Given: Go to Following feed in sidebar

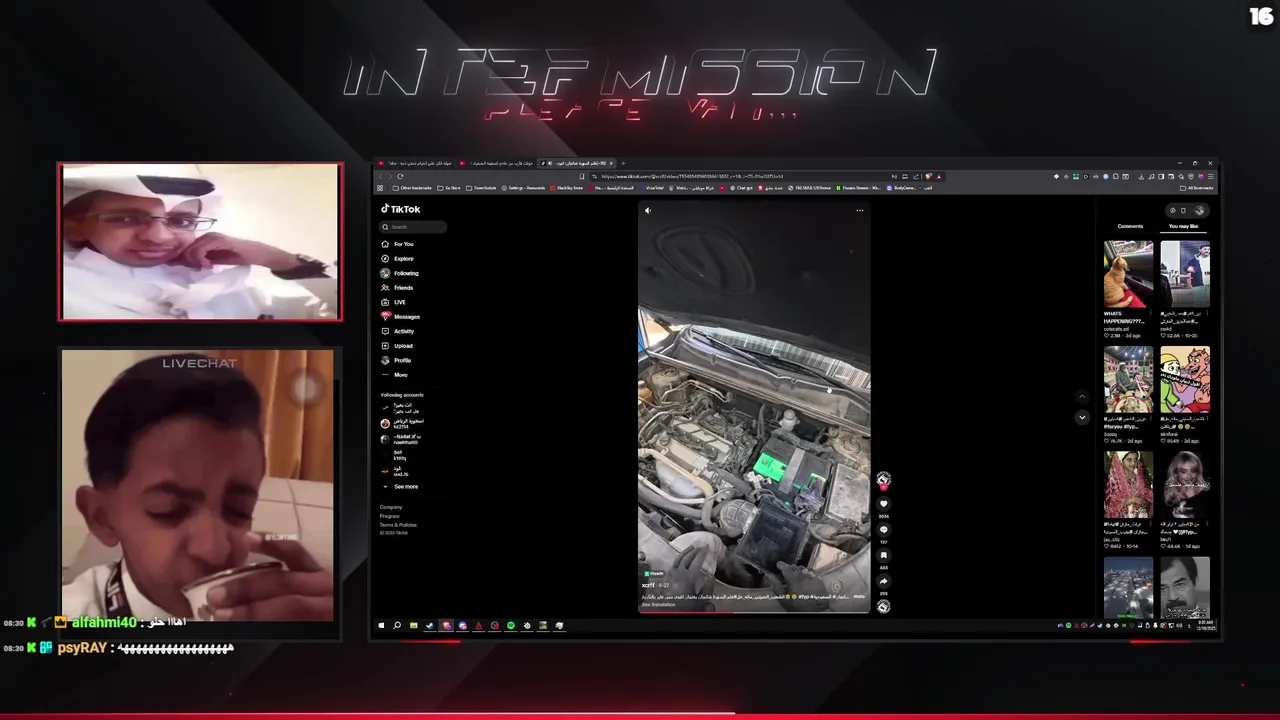Looking at the screenshot, I should point(399,273).
